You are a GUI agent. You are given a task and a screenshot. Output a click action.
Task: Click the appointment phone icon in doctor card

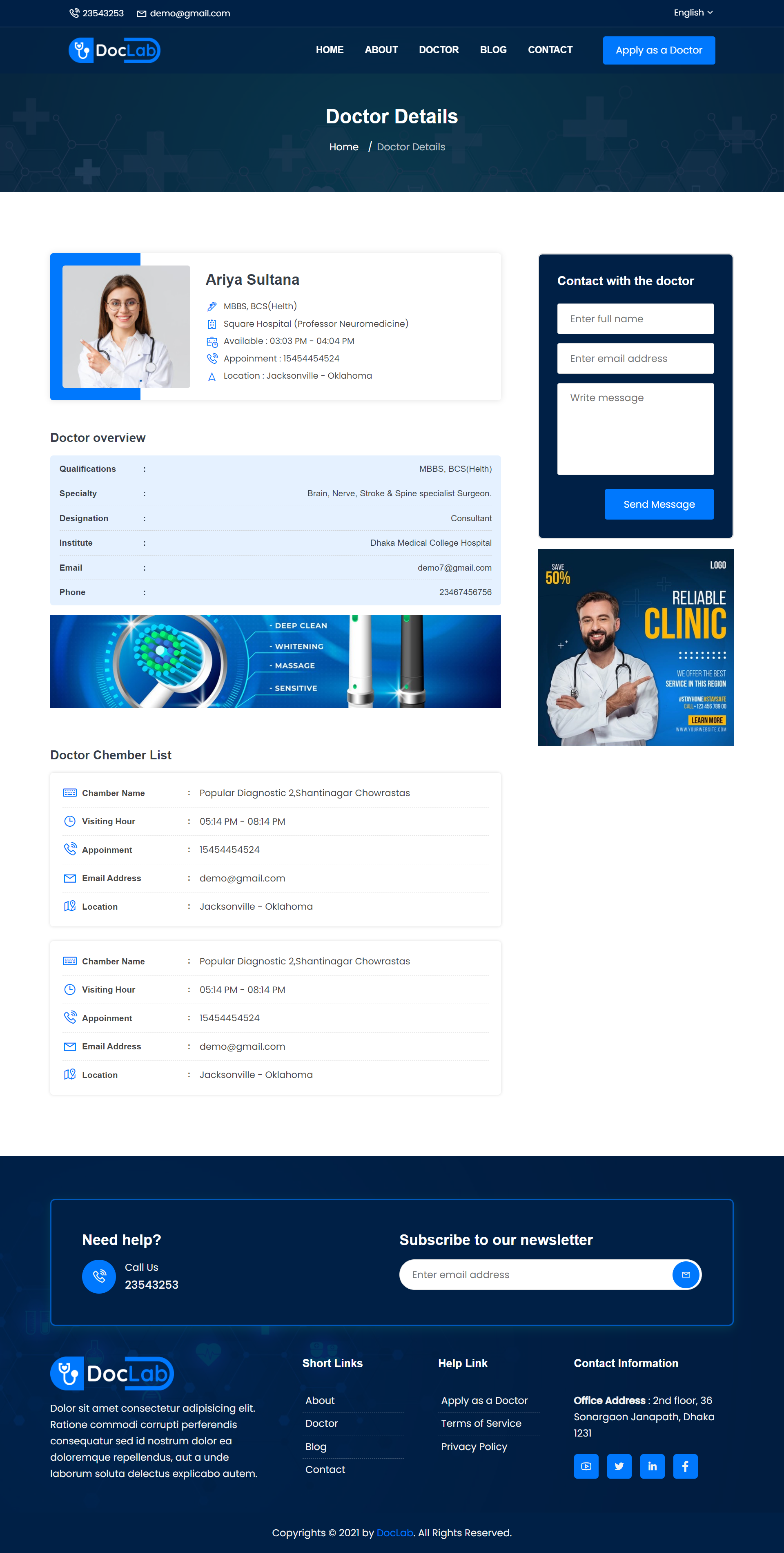(212, 358)
